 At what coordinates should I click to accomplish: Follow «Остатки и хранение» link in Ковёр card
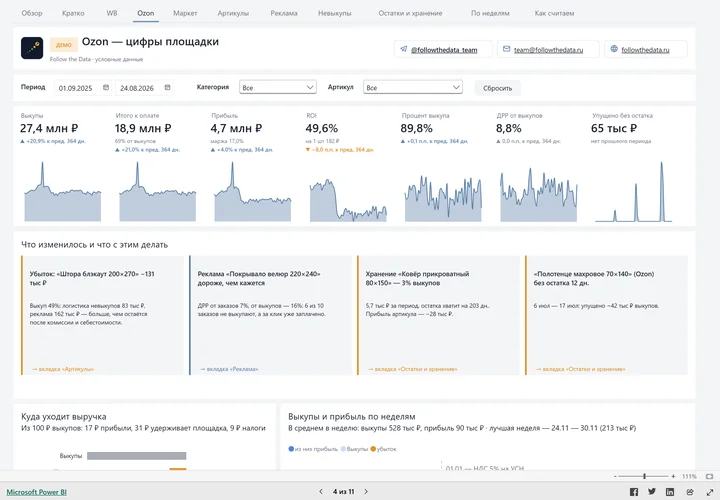coord(412,369)
